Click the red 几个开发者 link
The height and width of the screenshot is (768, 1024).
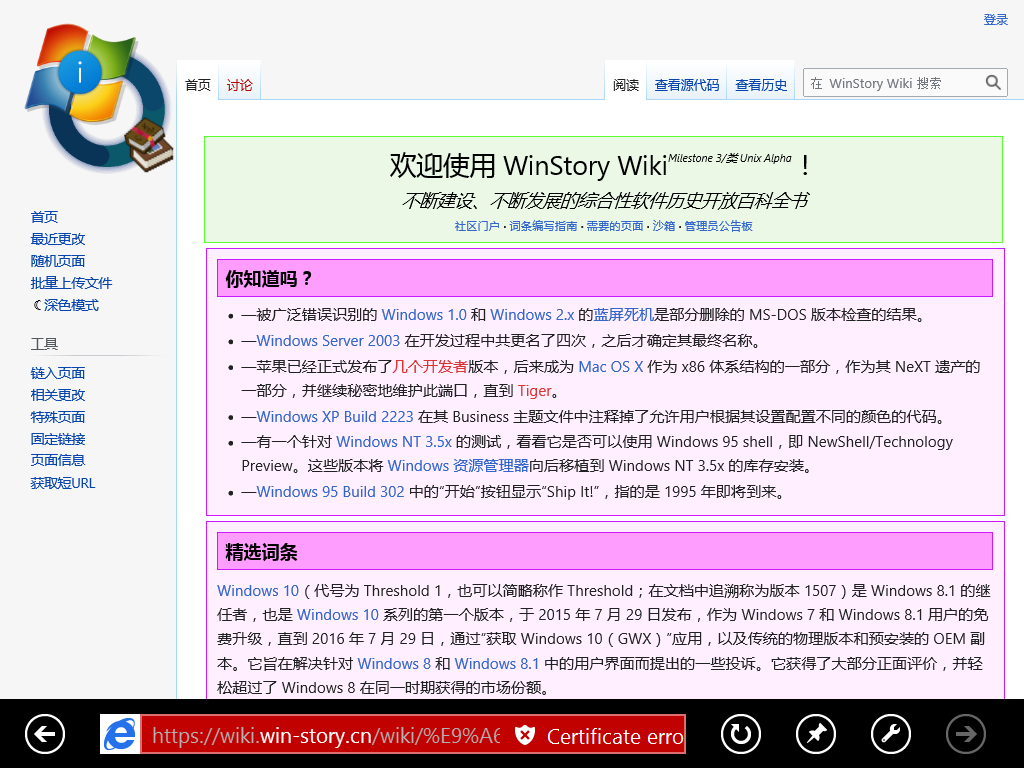[x=430, y=367]
